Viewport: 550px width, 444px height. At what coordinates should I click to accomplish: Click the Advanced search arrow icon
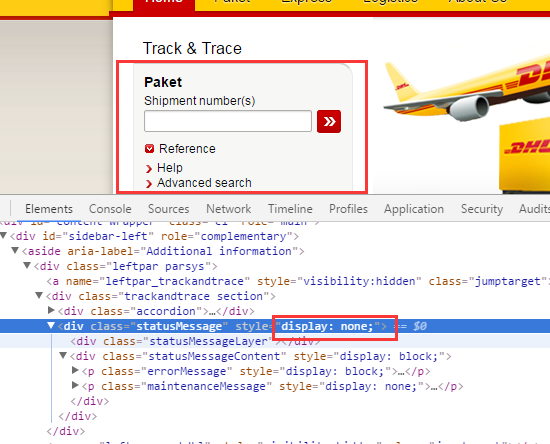[149, 184]
